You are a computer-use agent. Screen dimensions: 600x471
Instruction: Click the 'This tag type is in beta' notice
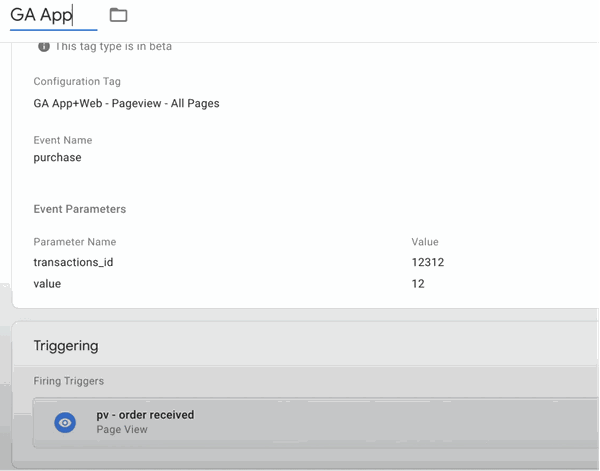[113, 46]
